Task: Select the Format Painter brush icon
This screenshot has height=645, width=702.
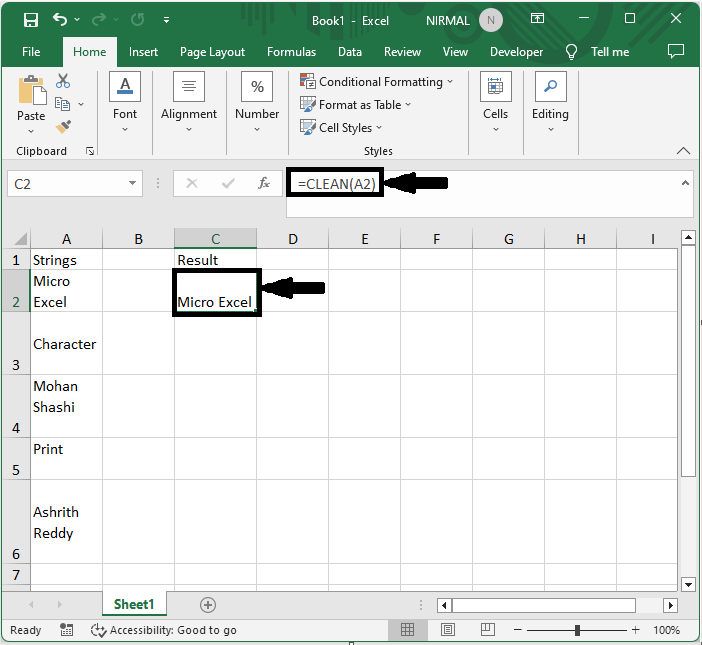Action: pos(63,127)
